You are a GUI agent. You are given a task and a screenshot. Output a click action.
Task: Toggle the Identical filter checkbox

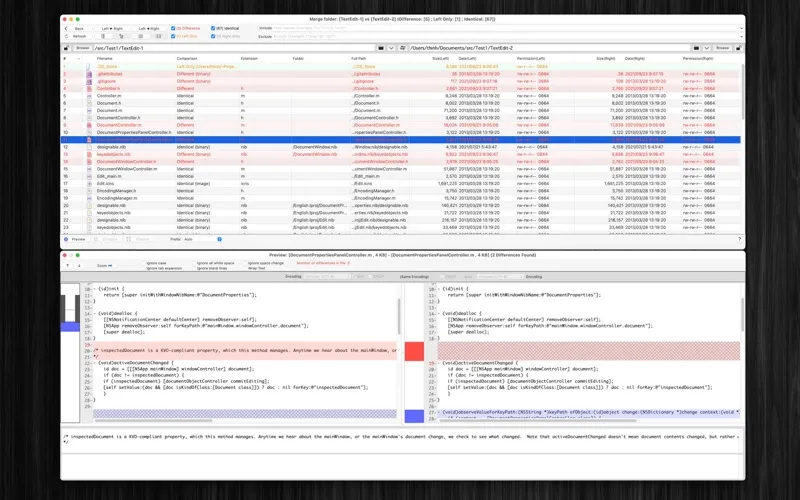click(213, 29)
